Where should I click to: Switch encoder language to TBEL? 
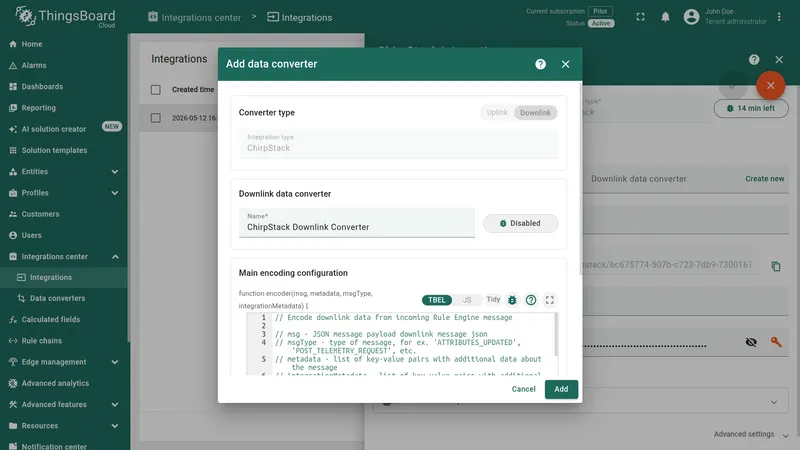[436, 300]
